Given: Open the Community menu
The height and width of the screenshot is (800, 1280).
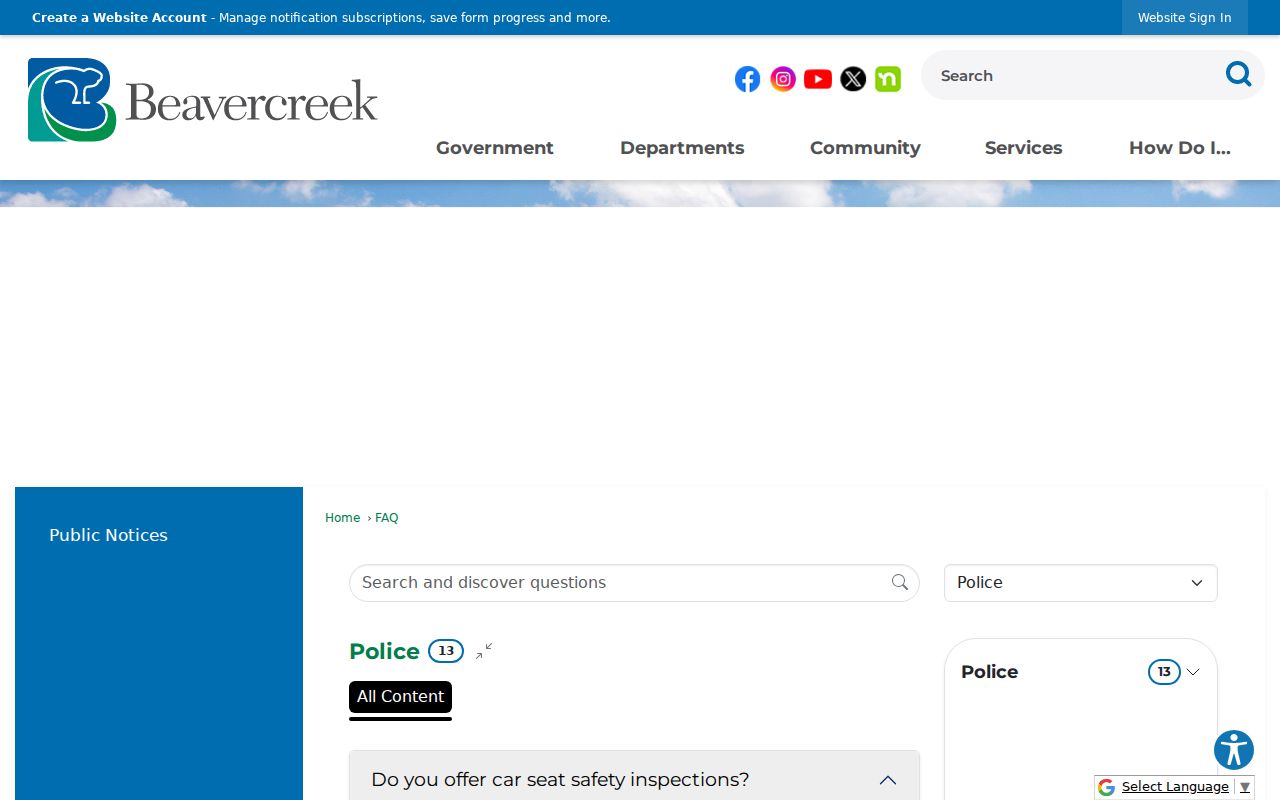Looking at the screenshot, I should (865, 148).
